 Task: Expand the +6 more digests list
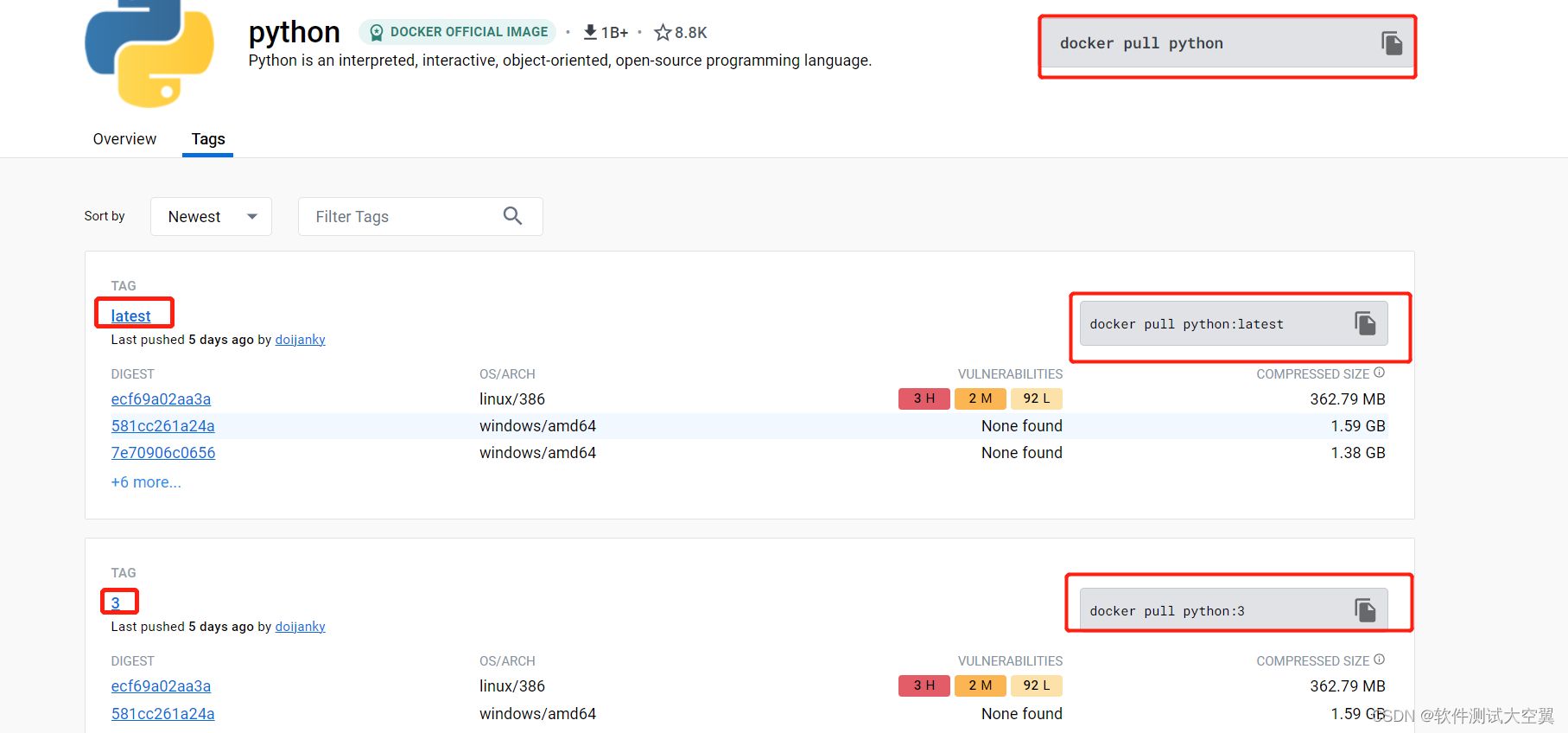pyautogui.click(x=146, y=482)
